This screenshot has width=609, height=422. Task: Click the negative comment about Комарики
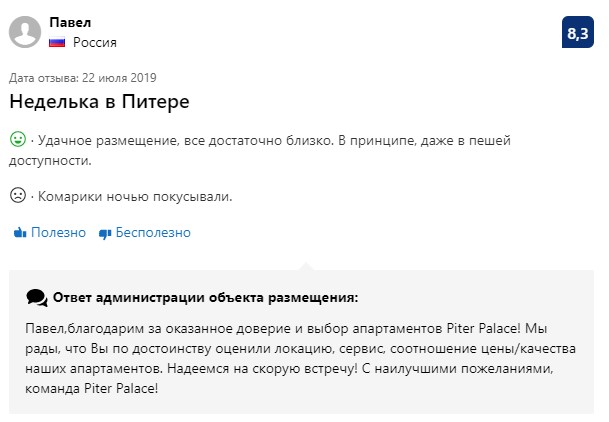[135, 196]
